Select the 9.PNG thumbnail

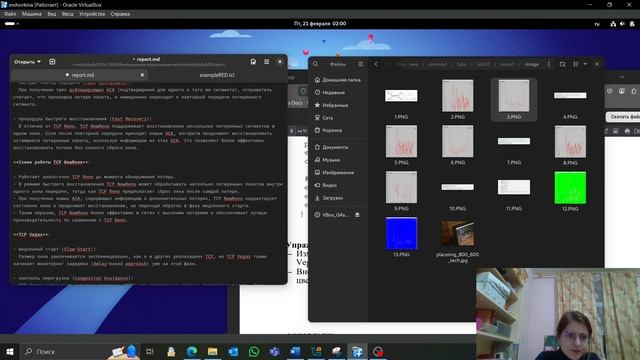pyautogui.click(x=401, y=187)
